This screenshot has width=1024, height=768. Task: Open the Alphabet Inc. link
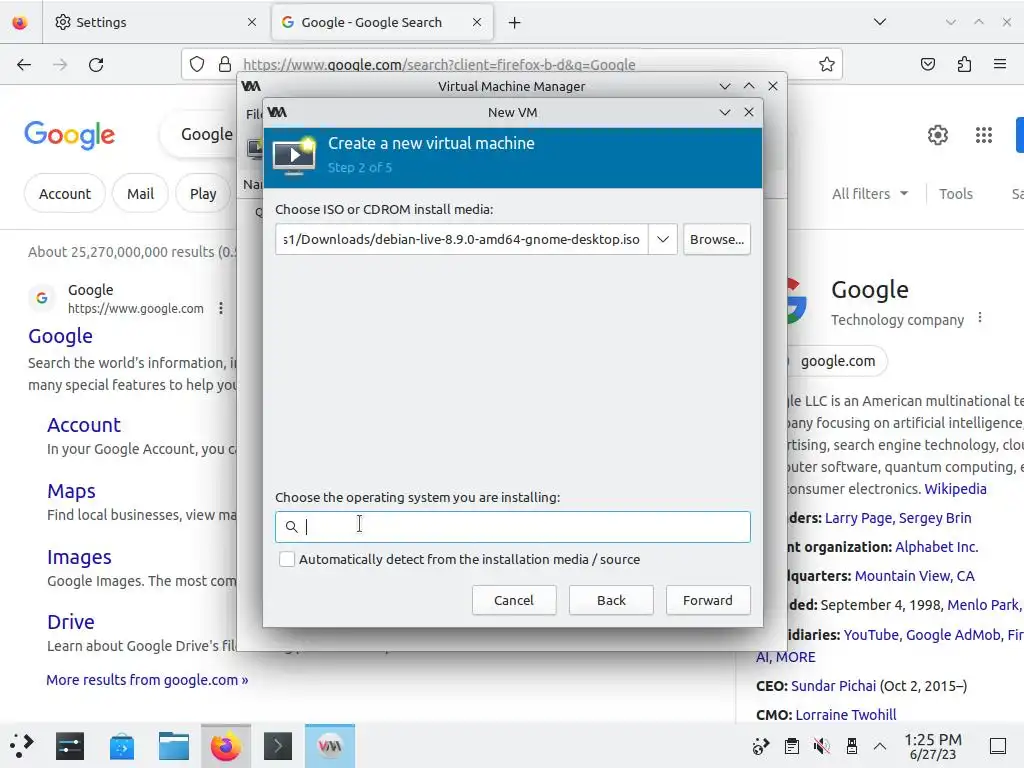tap(936, 547)
